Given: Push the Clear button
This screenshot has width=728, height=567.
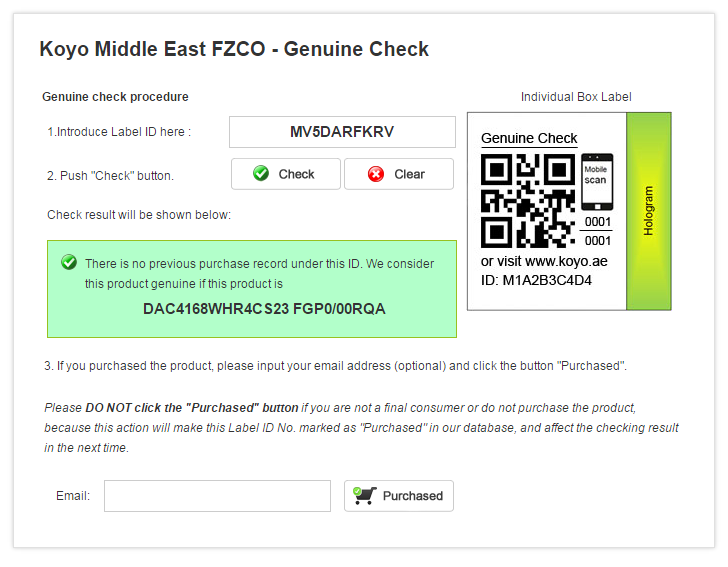Looking at the screenshot, I should [x=399, y=174].
